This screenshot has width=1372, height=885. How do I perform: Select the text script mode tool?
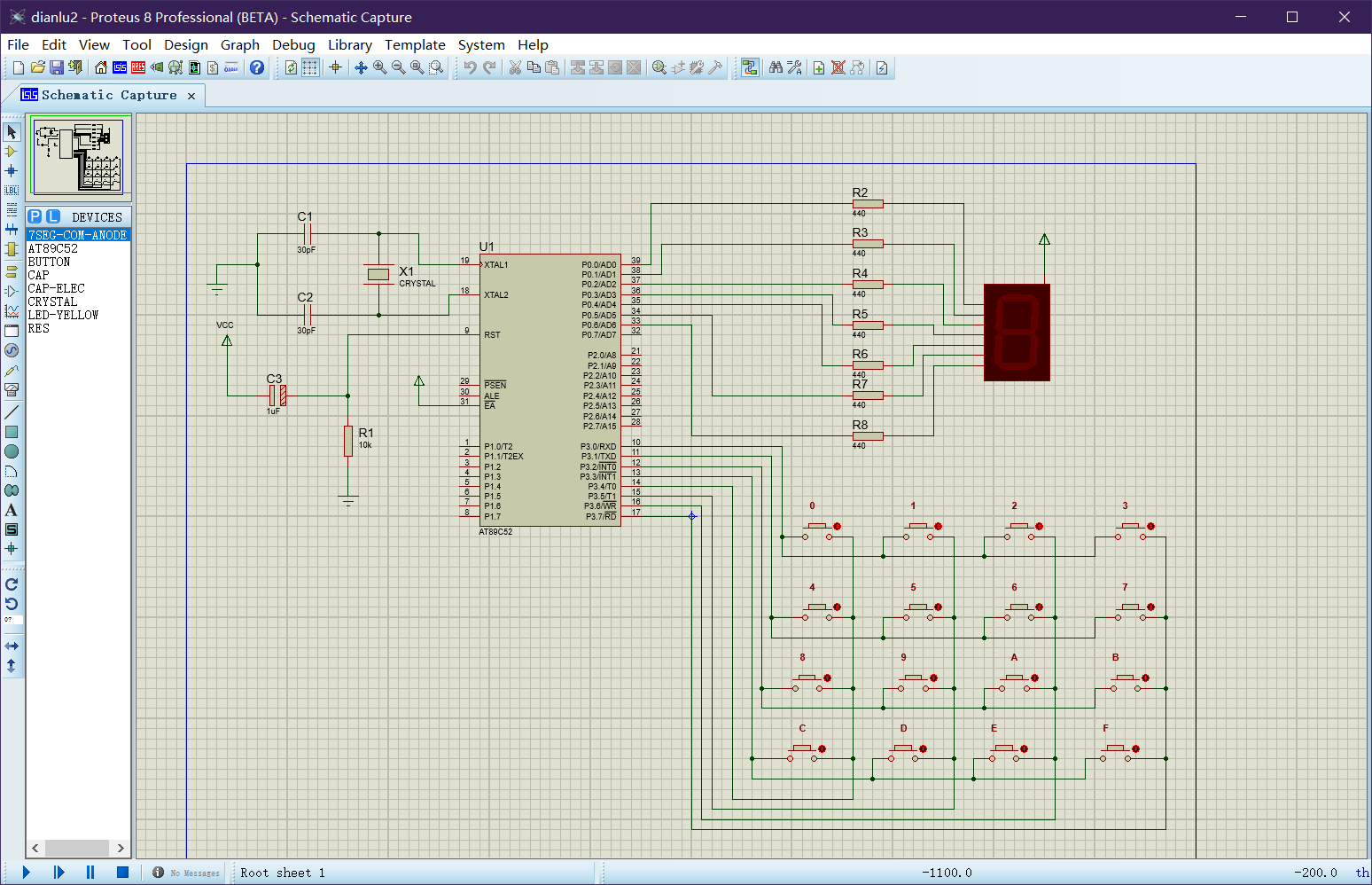[x=12, y=209]
